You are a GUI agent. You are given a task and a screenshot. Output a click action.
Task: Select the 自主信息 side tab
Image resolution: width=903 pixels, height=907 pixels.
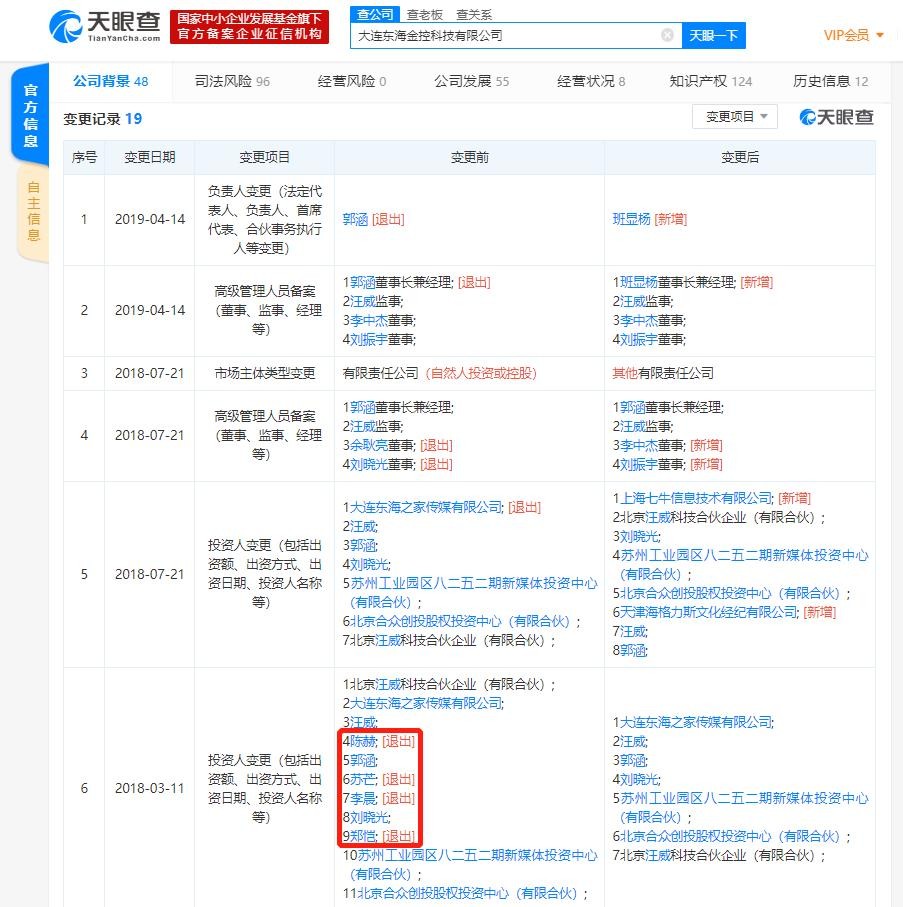[x=33, y=211]
